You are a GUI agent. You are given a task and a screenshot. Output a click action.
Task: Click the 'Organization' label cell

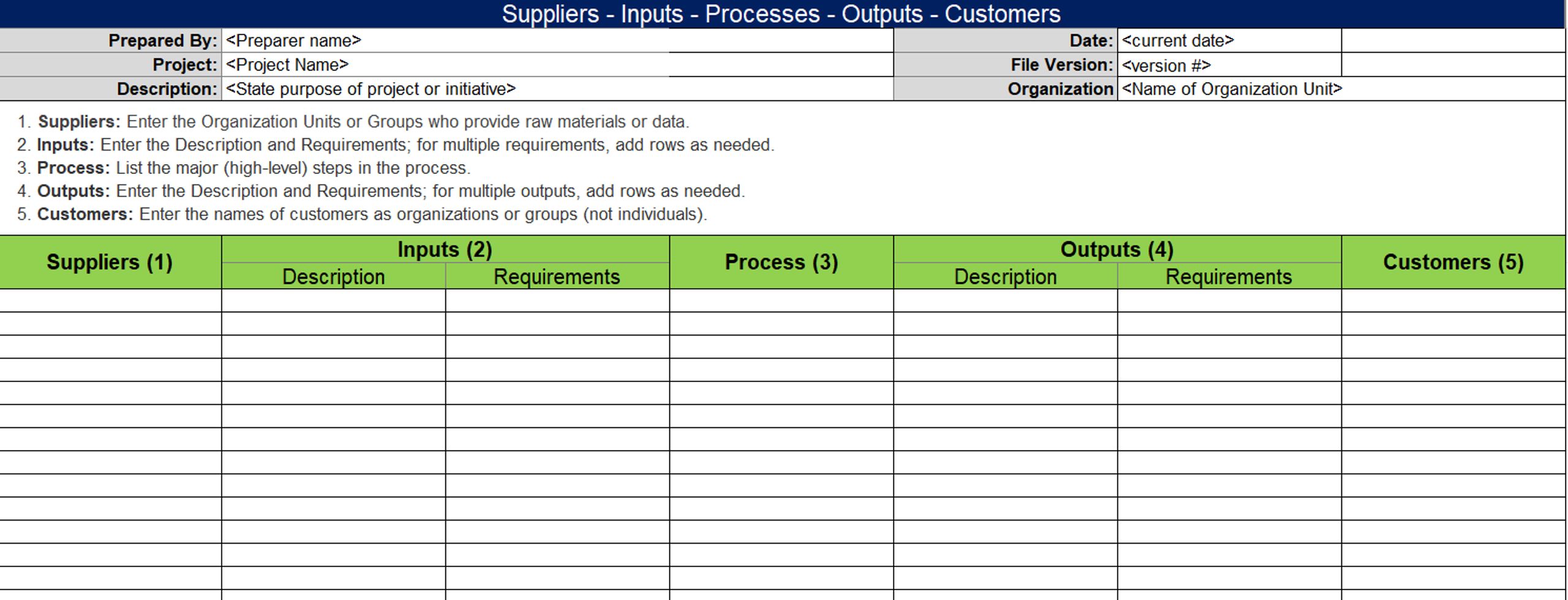(1006, 89)
